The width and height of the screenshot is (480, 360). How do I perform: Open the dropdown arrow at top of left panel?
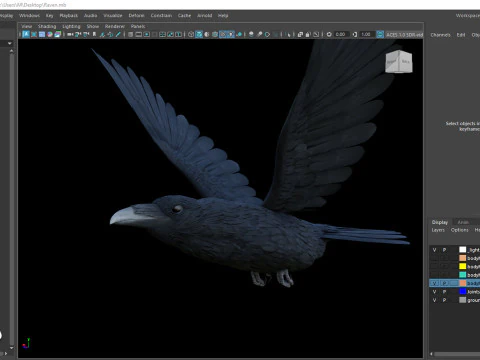click(10, 43)
